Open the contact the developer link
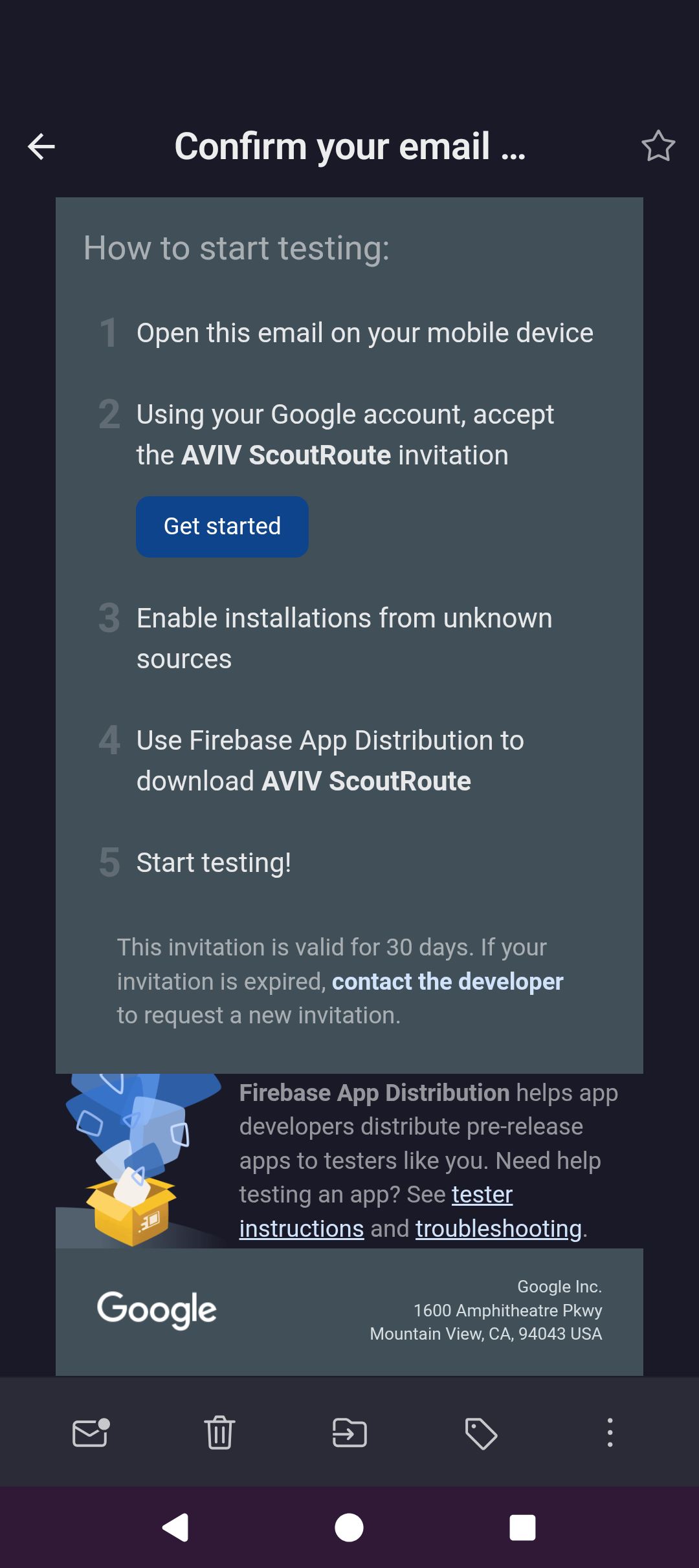This screenshot has width=699, height=1568. 447,981
